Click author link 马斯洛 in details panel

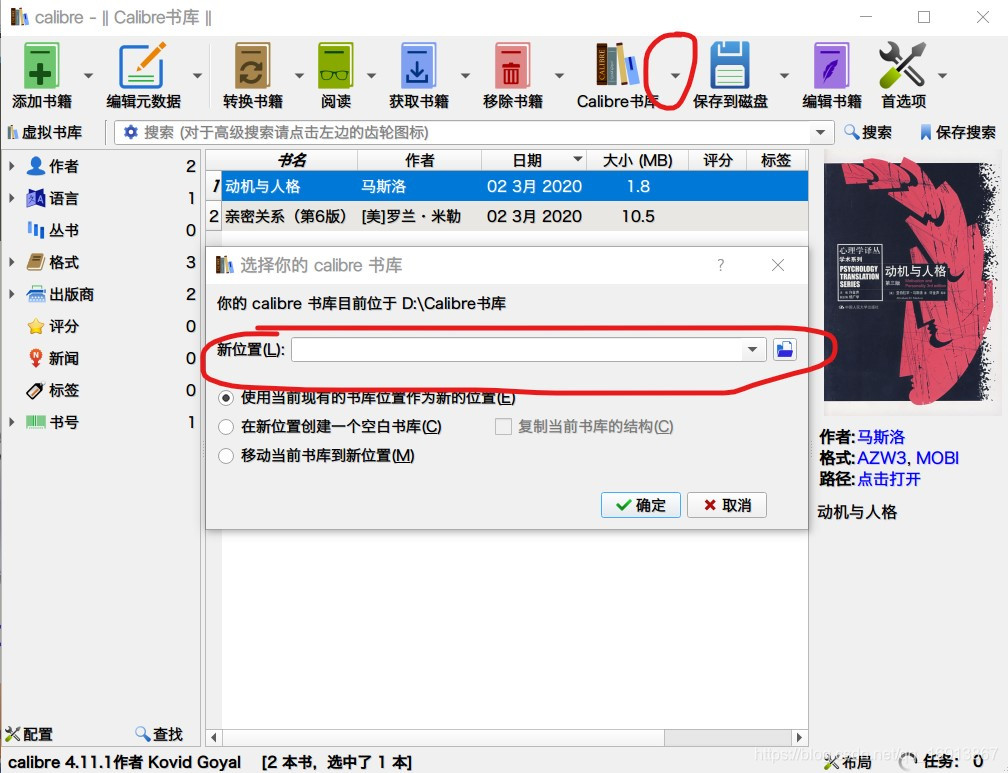tap(881, 437)
